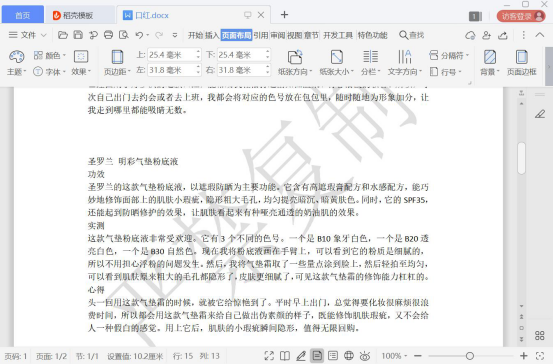Increase the bottom margin with stepper arrow
The height and width of the screenshot is (364, 554).
coord(267,52)
